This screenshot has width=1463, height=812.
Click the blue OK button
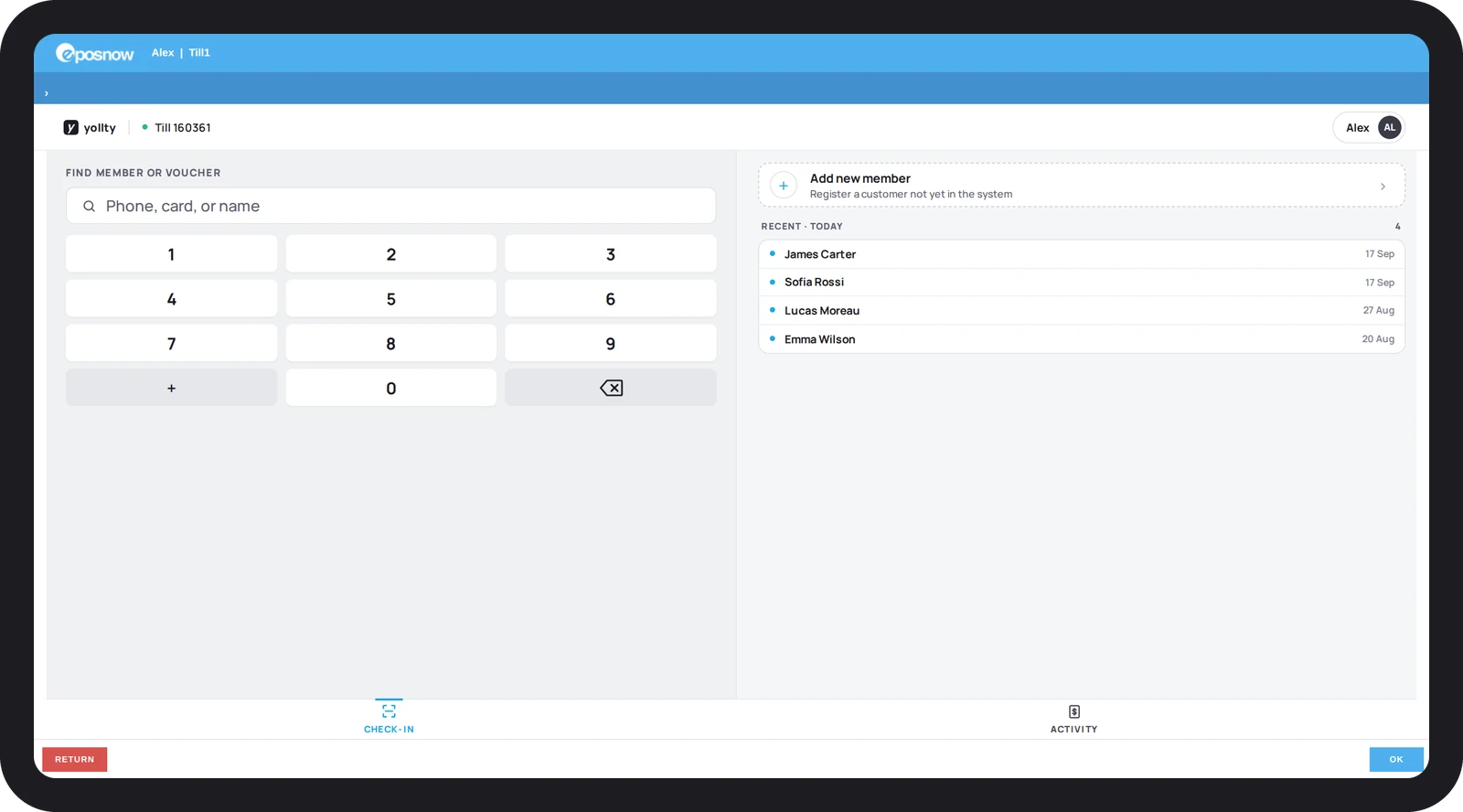(1396, 760)
